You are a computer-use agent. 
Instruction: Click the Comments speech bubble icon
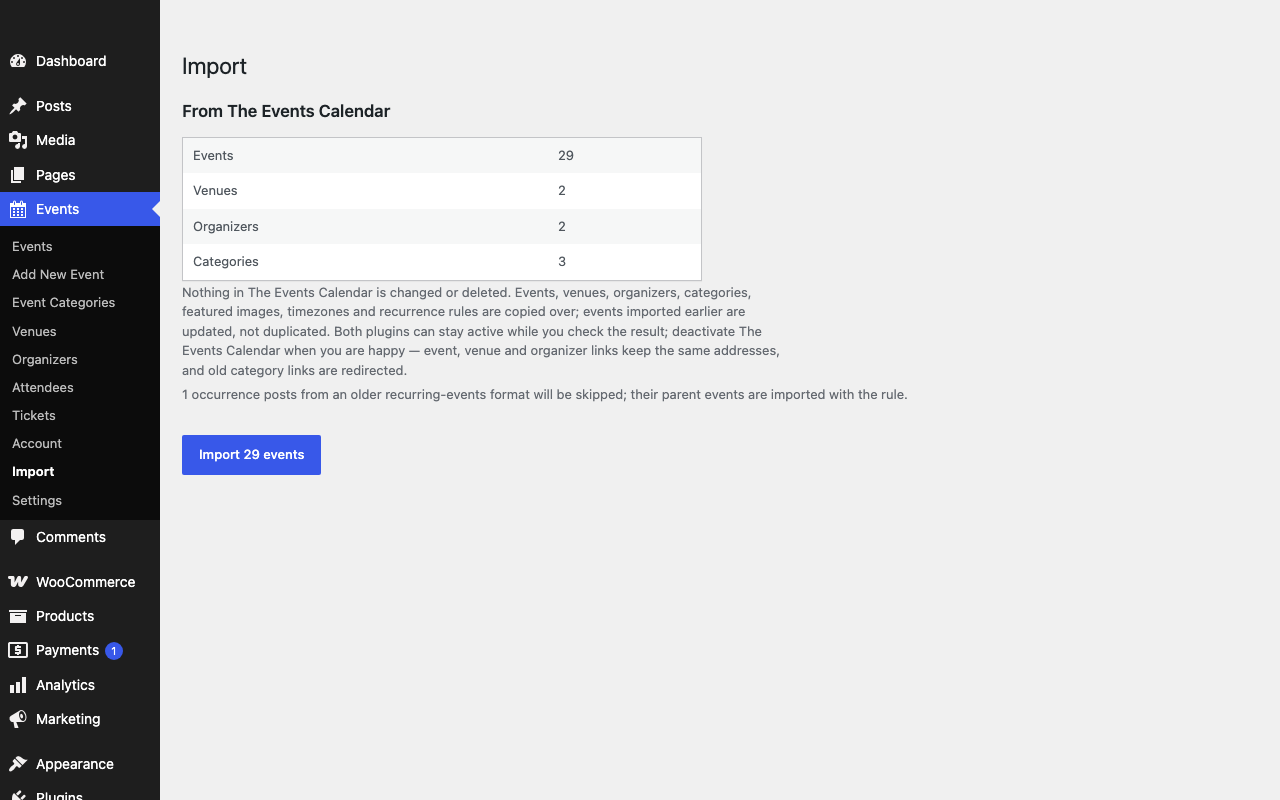click(x=18, y=537)
